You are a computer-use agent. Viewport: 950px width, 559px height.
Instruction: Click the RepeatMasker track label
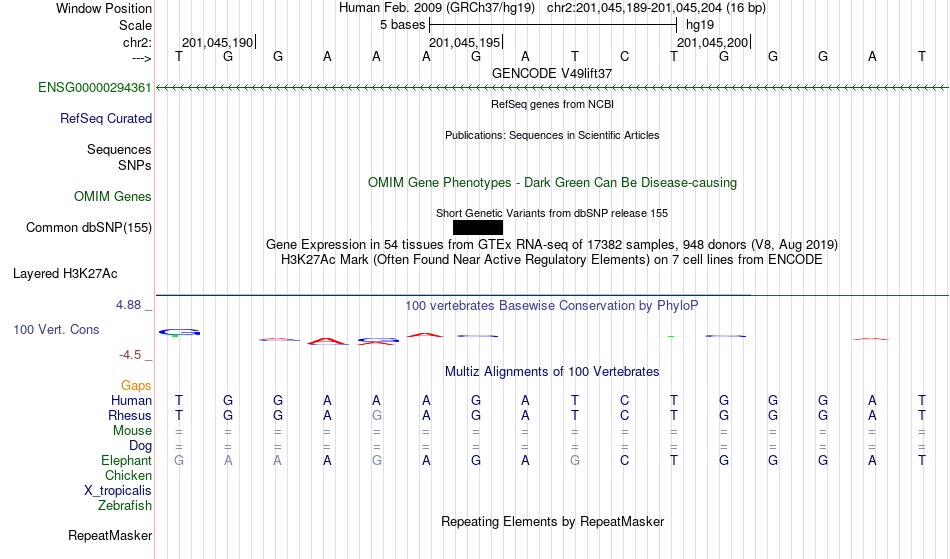pos(110,536)
